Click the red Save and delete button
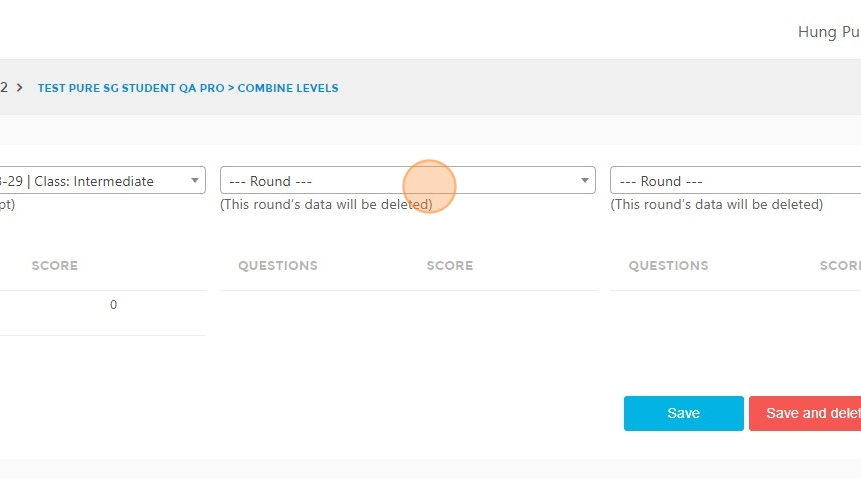The width and height of the screenshot is (861, 479). tap(805, 413)
